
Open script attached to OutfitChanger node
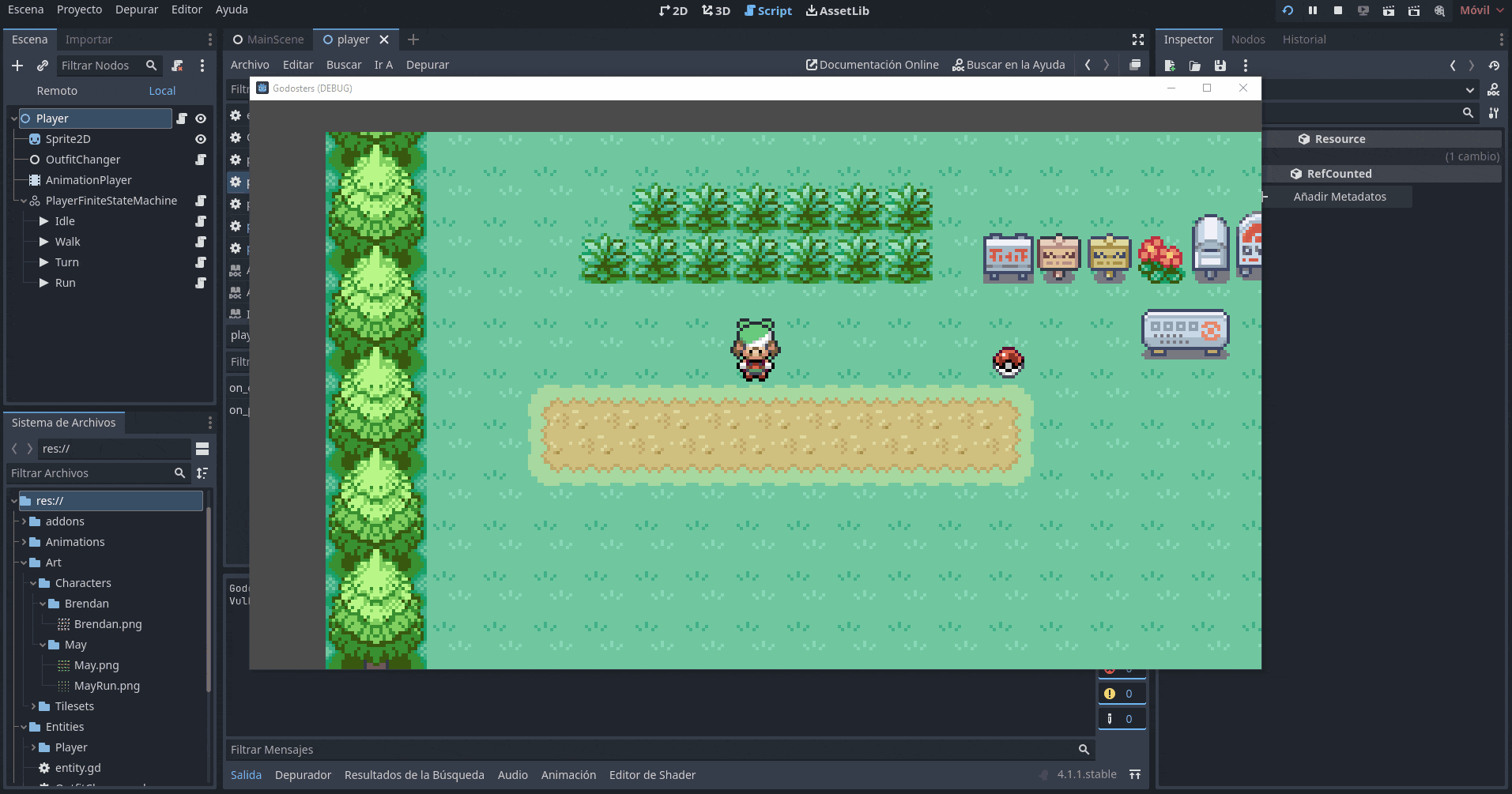pyautogui.click(x=201, y=160)
